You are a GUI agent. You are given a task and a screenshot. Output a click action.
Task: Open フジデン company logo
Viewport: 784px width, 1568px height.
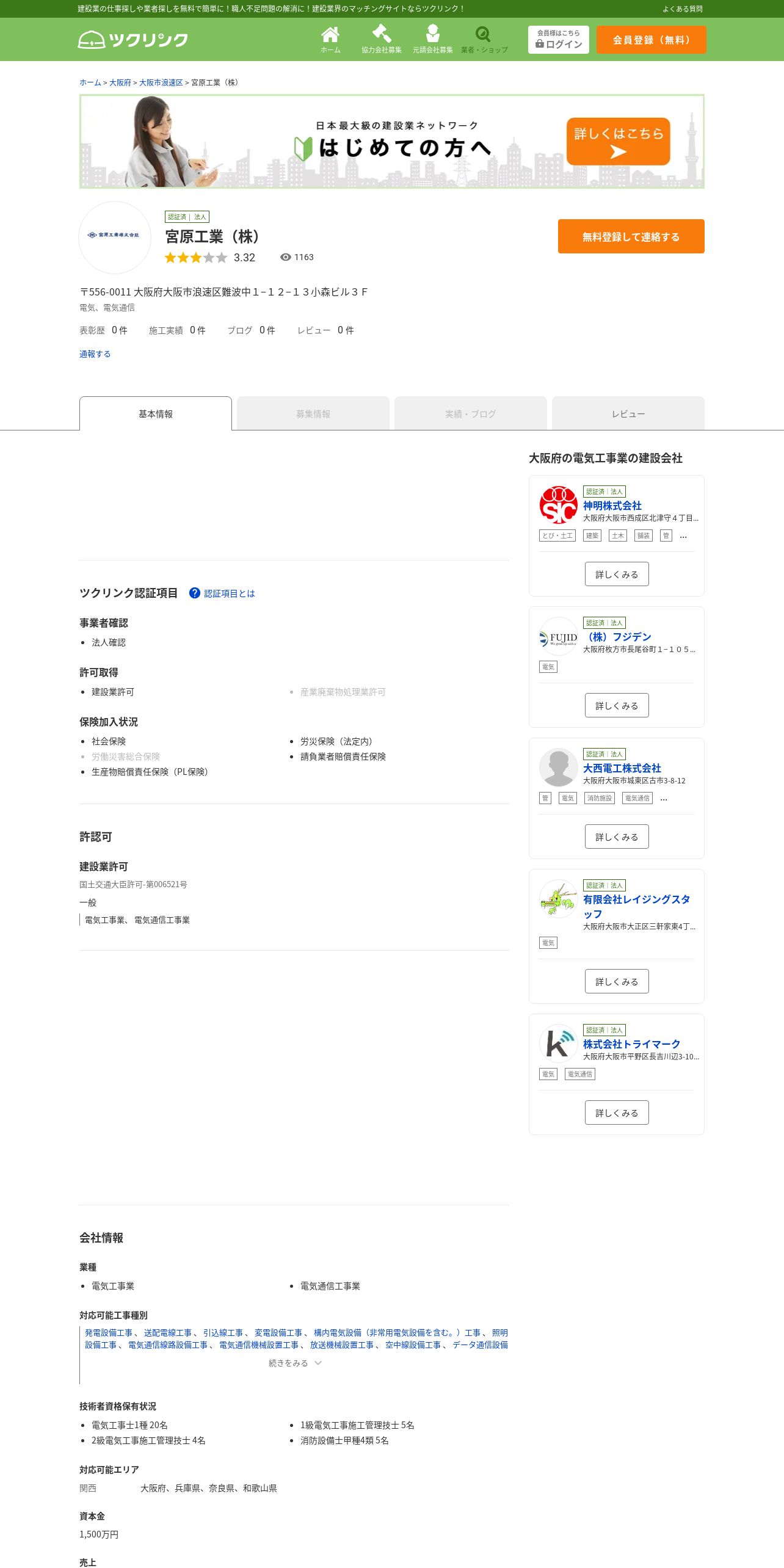pyautogui.click(x=558, y=636)
